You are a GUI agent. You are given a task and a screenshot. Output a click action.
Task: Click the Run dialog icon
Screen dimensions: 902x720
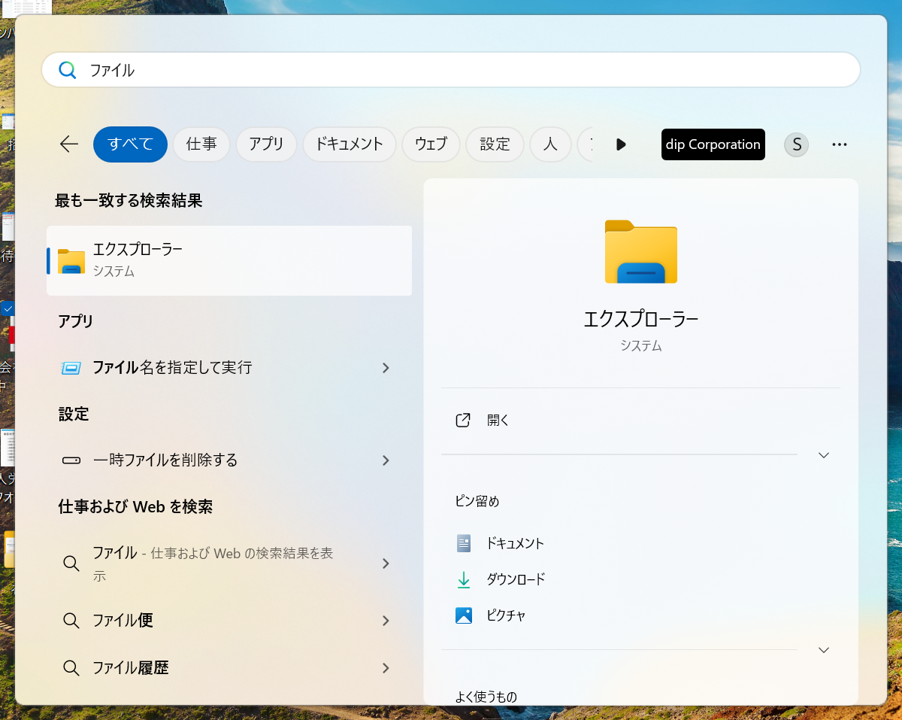(x=71, y=368)
